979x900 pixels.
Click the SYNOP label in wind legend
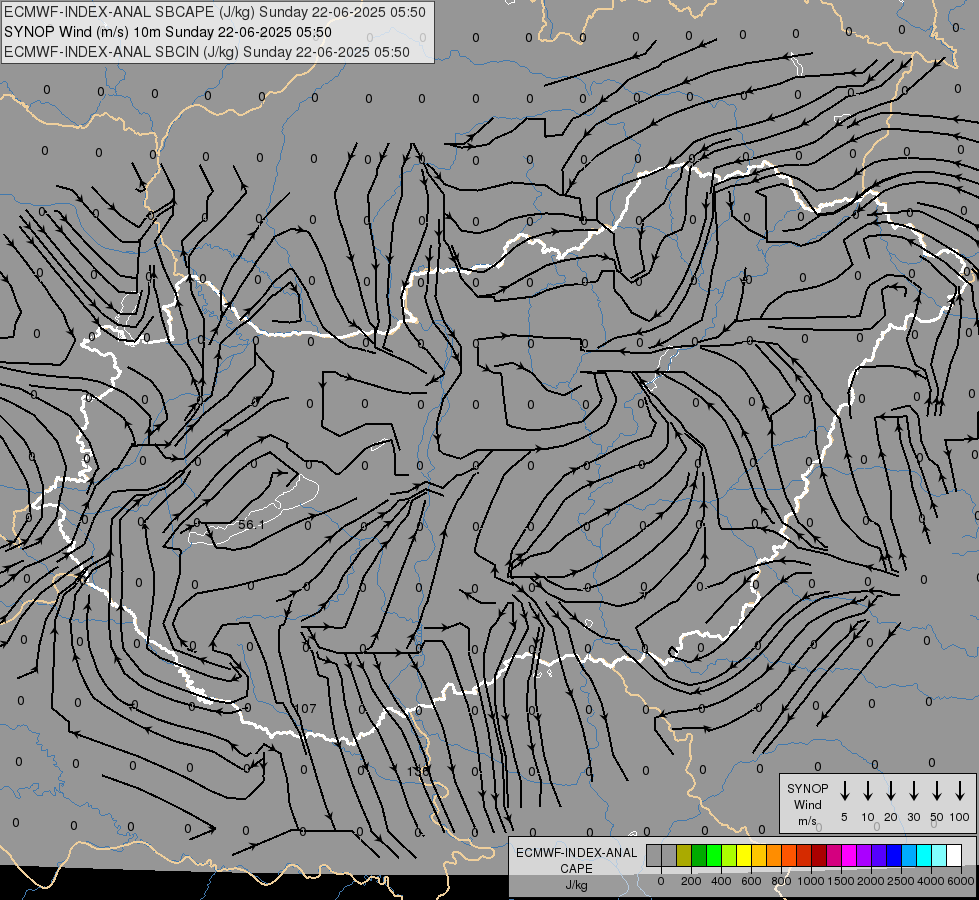[807, 789]
